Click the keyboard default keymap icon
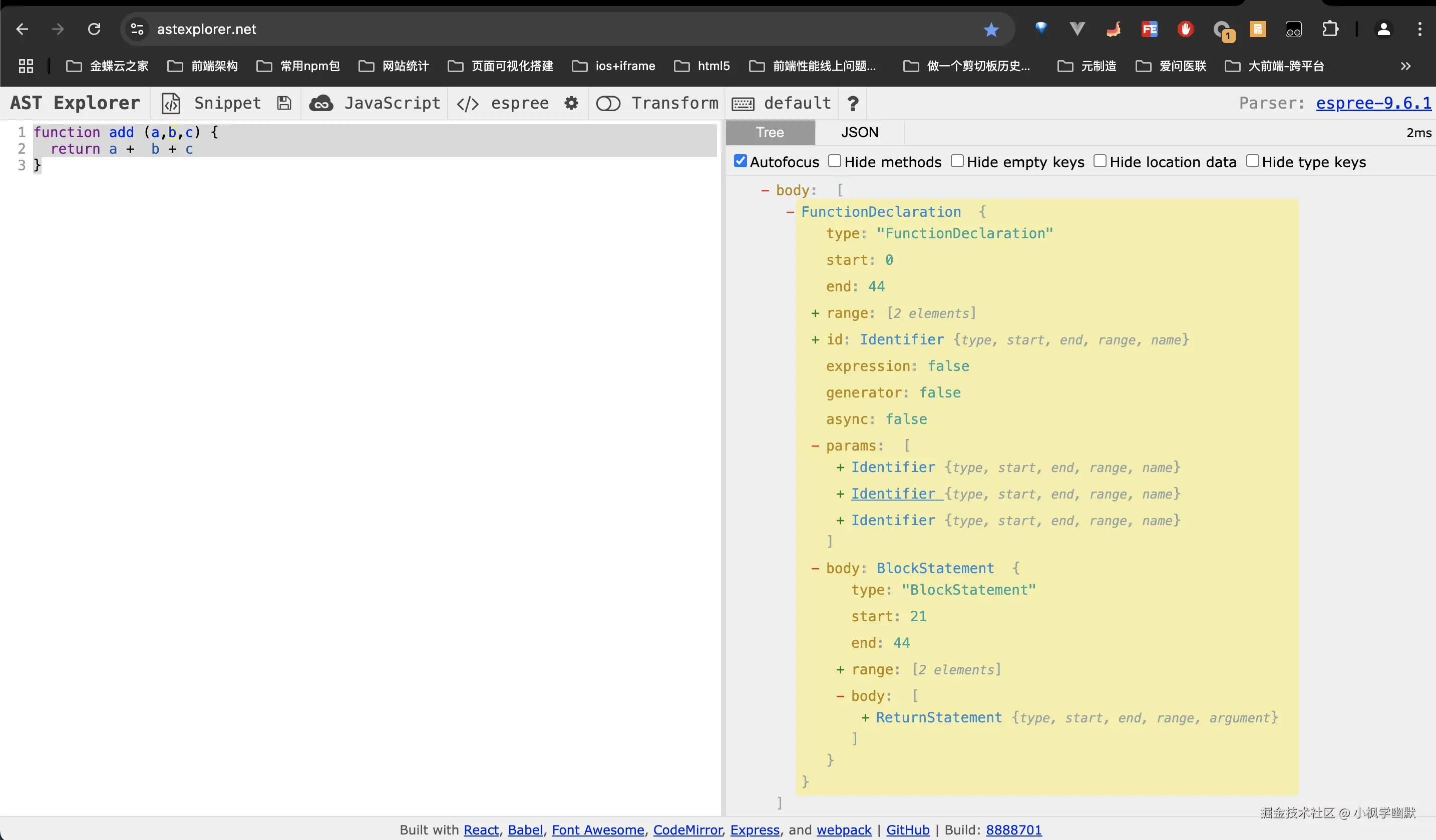1436x840 pixels. pyautogui.click(x=743, y=104)
